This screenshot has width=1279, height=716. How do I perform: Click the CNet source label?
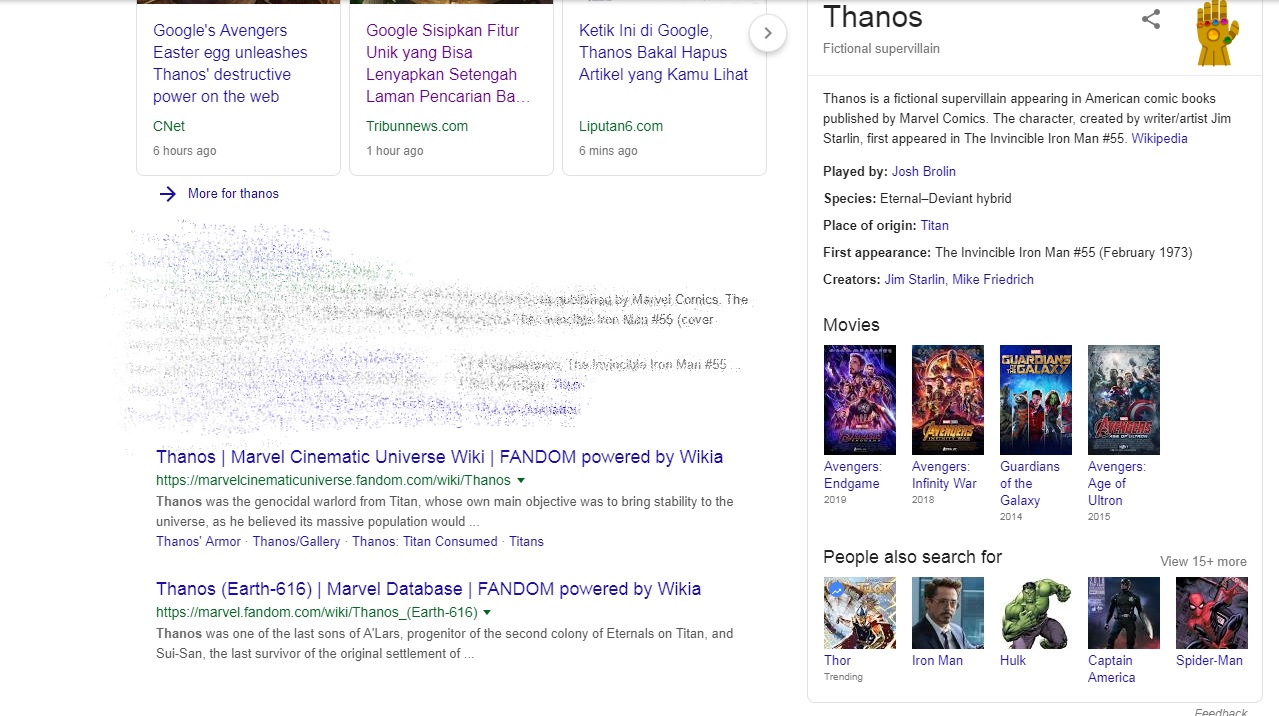tap(169, 127)
